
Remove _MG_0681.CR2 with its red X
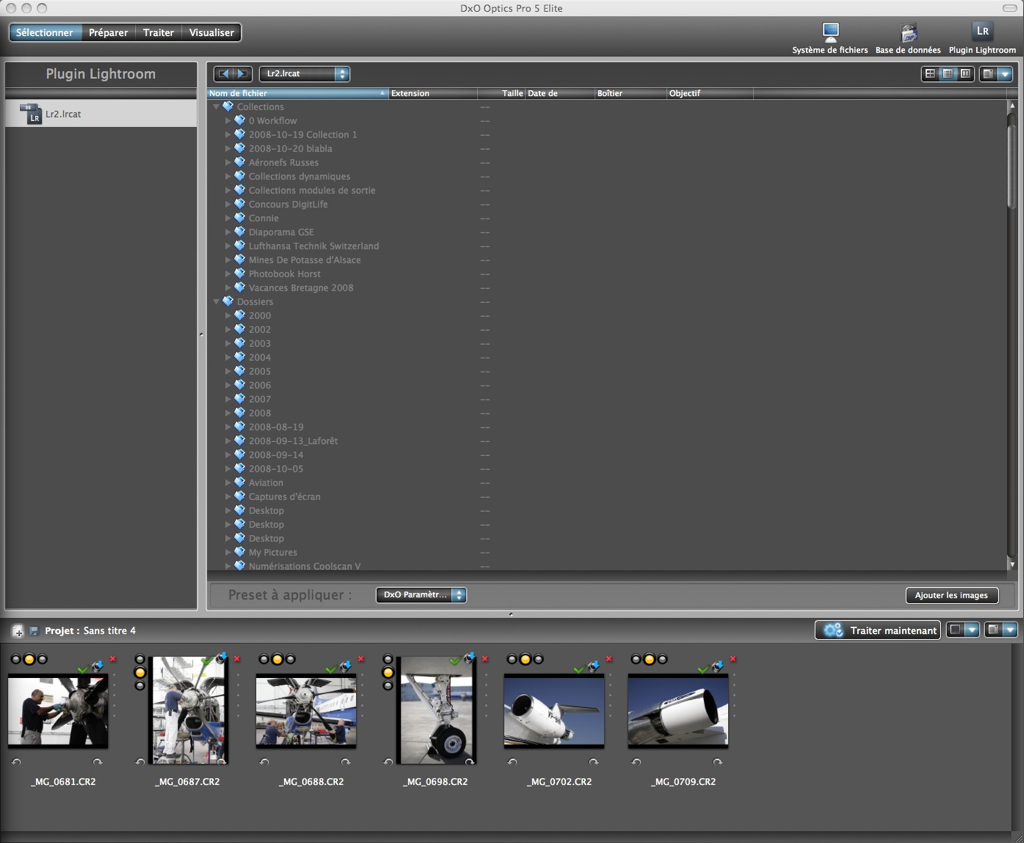[x=113, y=659]
